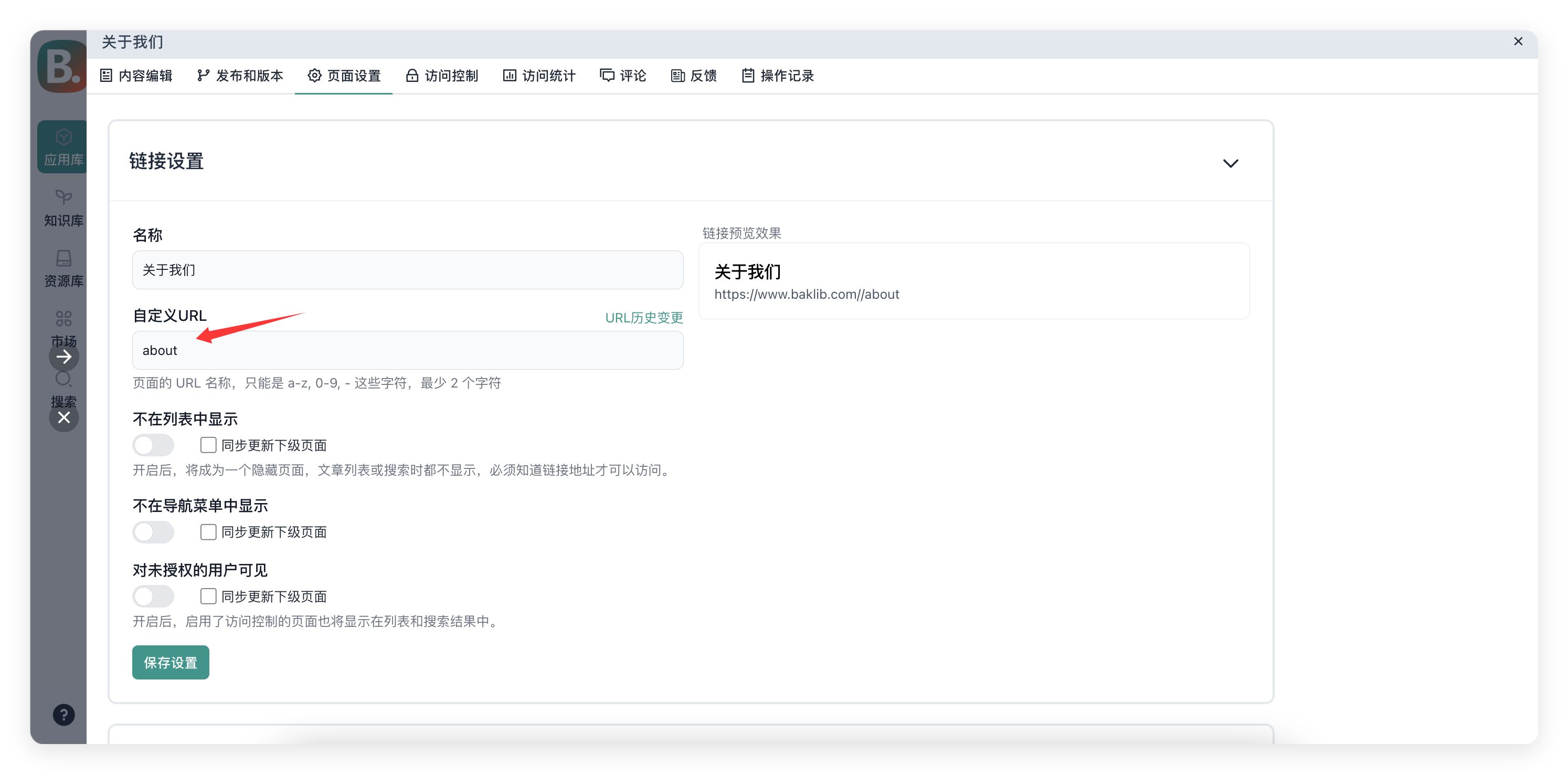
Task: Click the round arrow button in sidebar
Action: click(x=64, y=357)
